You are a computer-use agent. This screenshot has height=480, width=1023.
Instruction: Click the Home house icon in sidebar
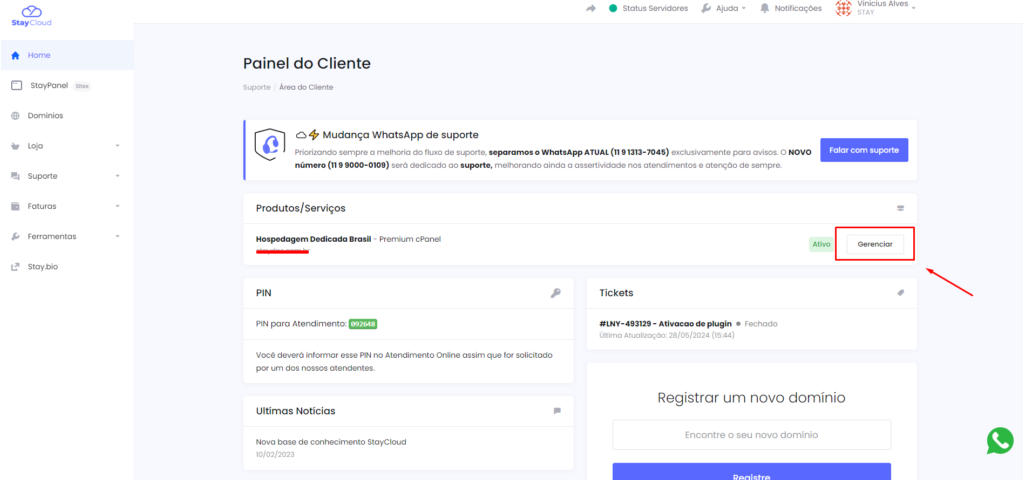tap(16, 55)
